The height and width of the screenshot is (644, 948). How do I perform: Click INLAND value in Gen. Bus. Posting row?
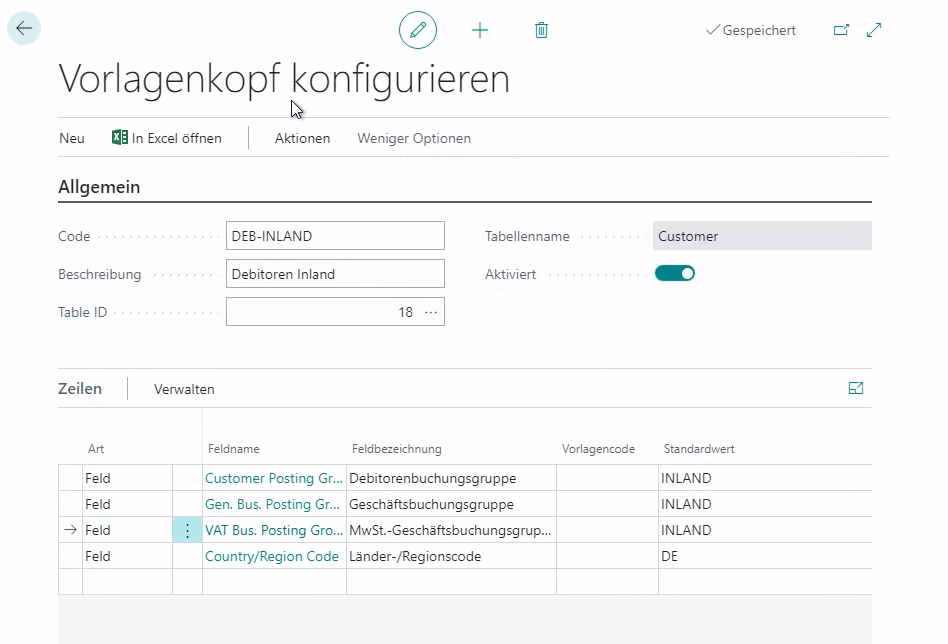point(765,504)
